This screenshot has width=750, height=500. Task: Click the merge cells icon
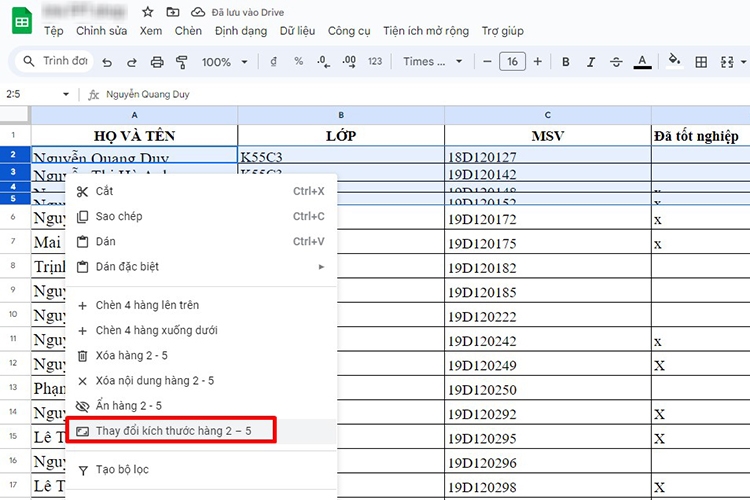point(727,62)
